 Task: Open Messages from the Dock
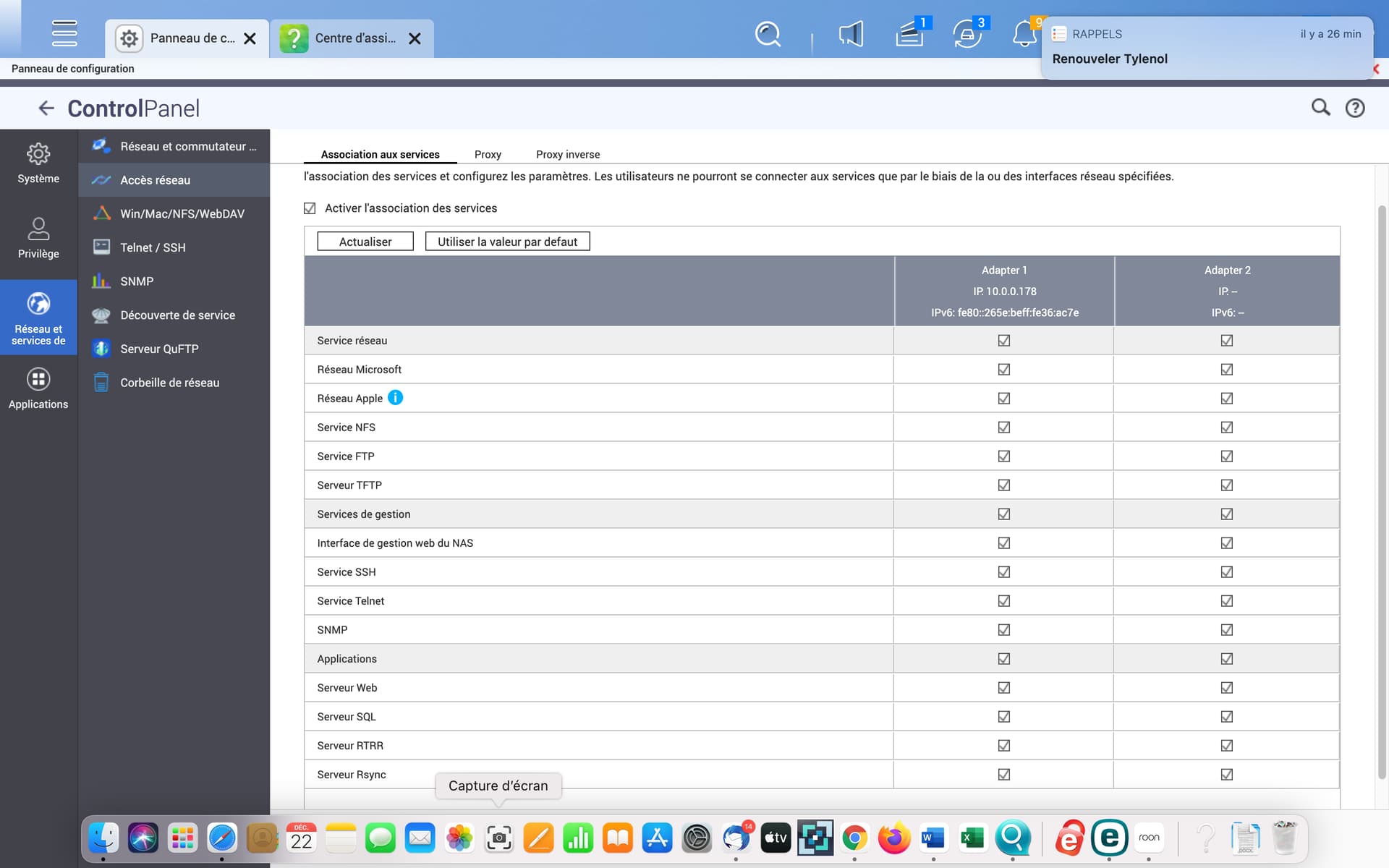click(x=380, y=838)
